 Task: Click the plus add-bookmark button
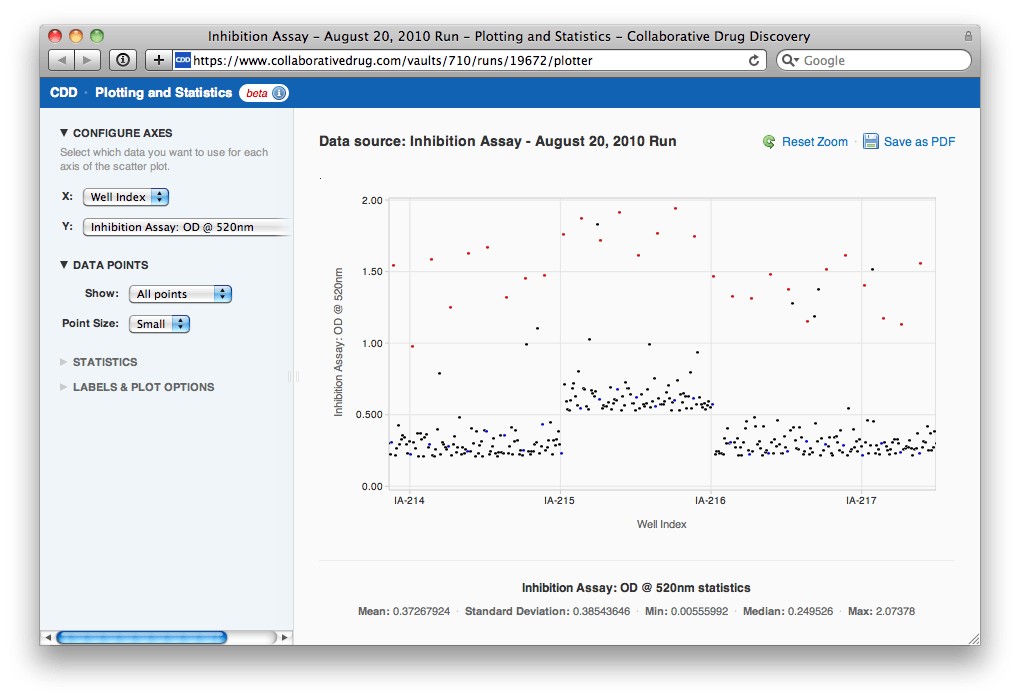click(158, 61)
